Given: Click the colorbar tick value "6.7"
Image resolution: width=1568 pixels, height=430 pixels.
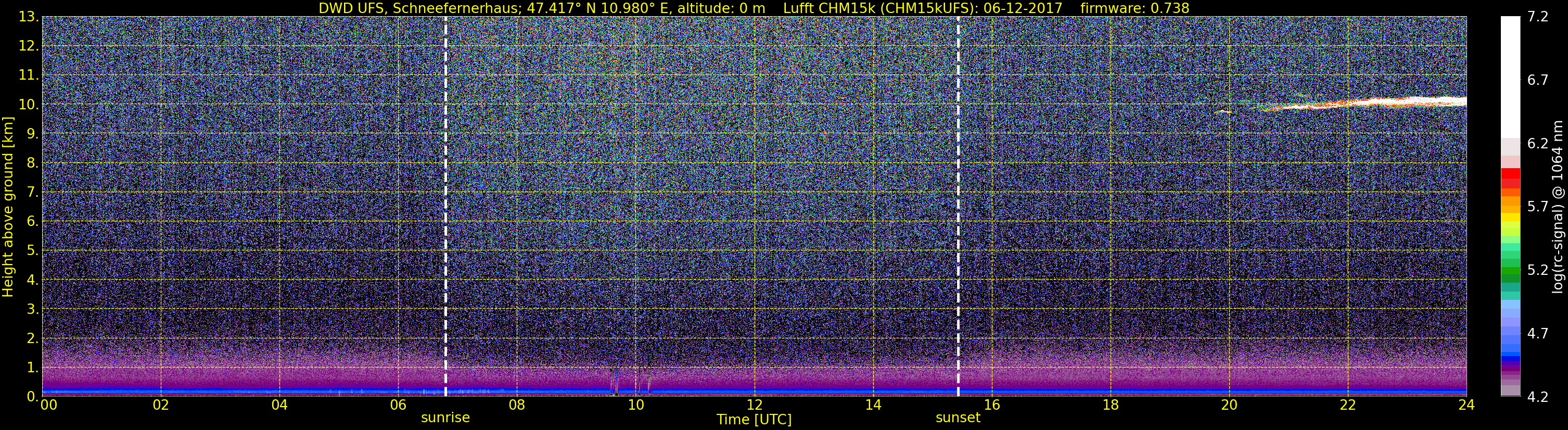Looking at the screenshot, I should 1538,80.
